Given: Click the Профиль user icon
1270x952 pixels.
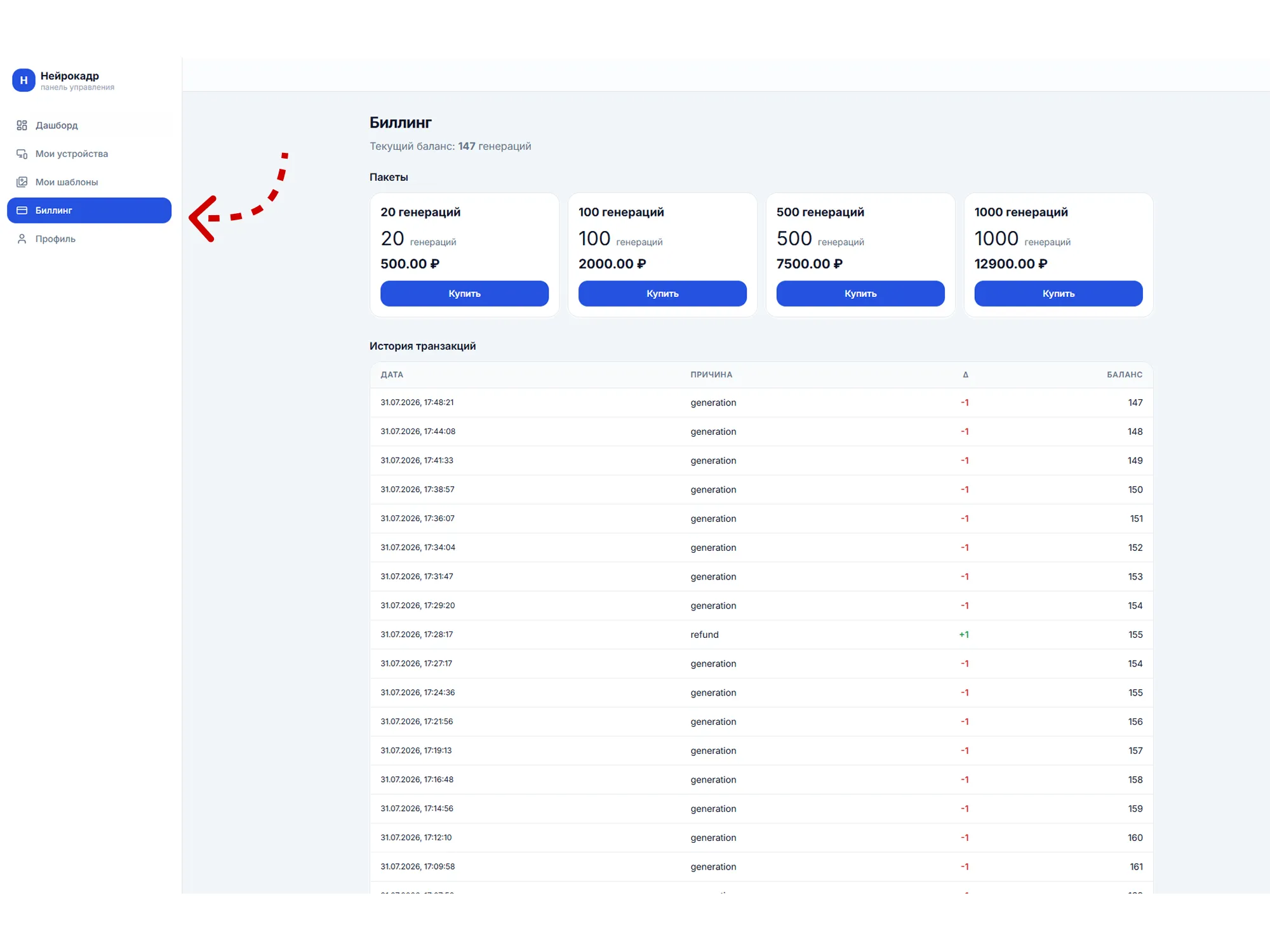Looking at the screenshot, I should click(22, 239).
